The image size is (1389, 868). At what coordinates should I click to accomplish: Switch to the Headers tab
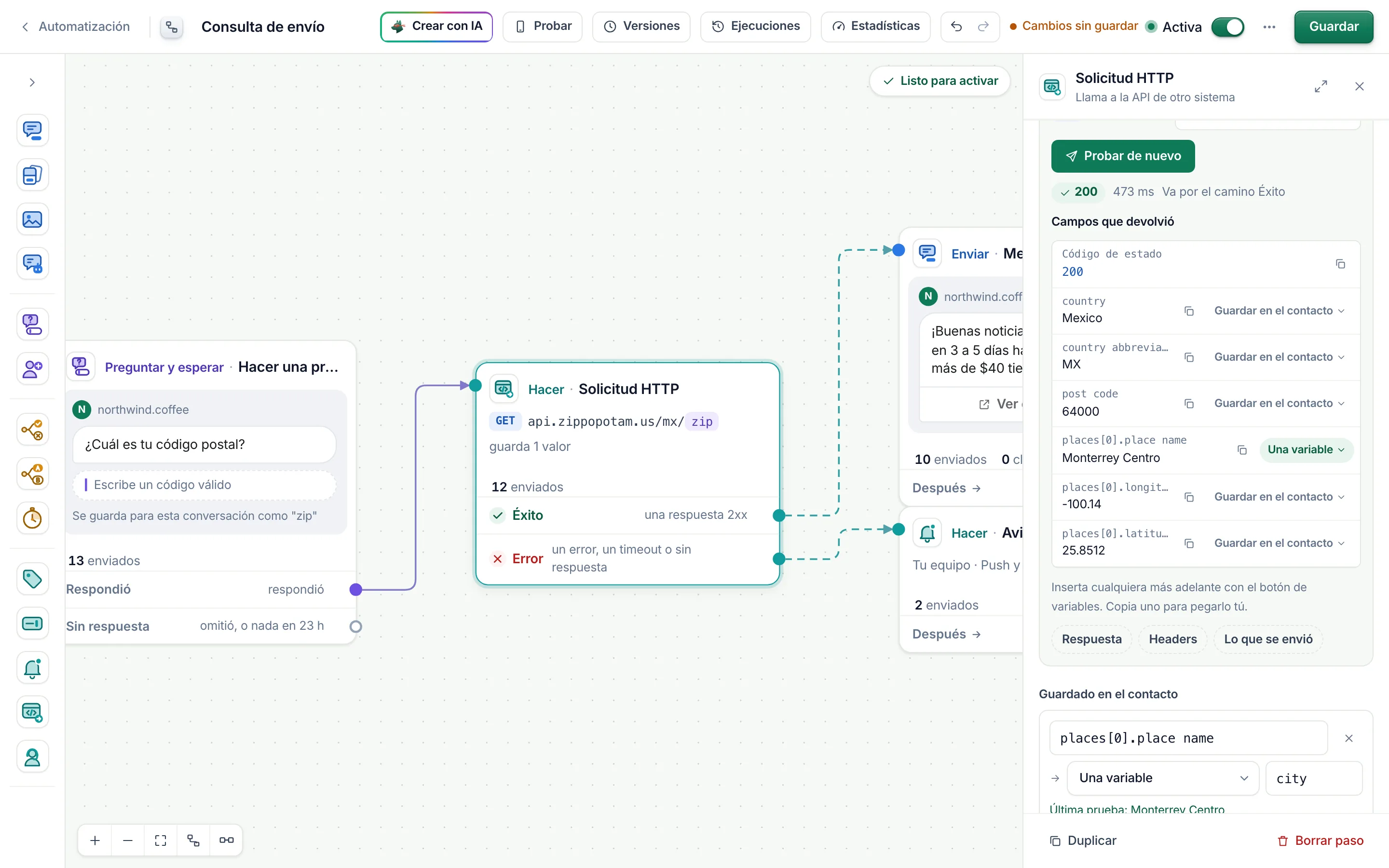(x=1172, y=639)
